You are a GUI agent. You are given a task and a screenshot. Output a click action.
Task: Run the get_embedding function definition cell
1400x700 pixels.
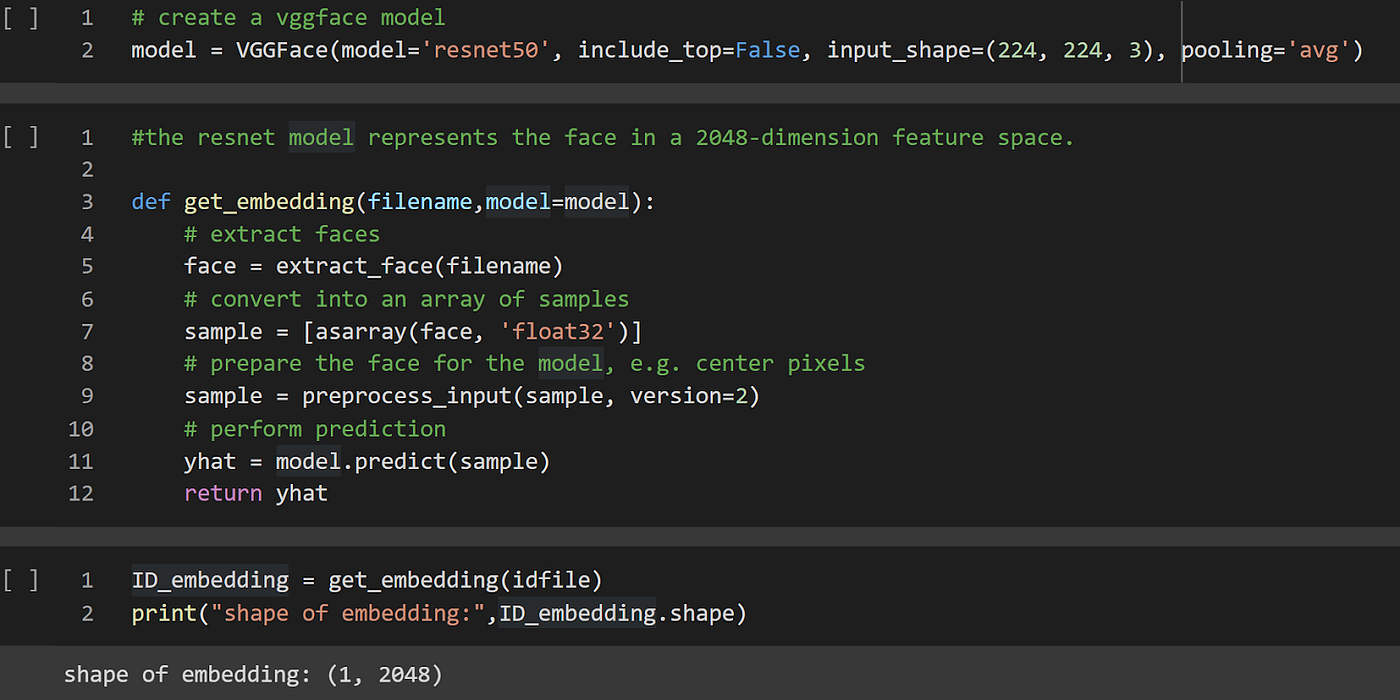21,137
